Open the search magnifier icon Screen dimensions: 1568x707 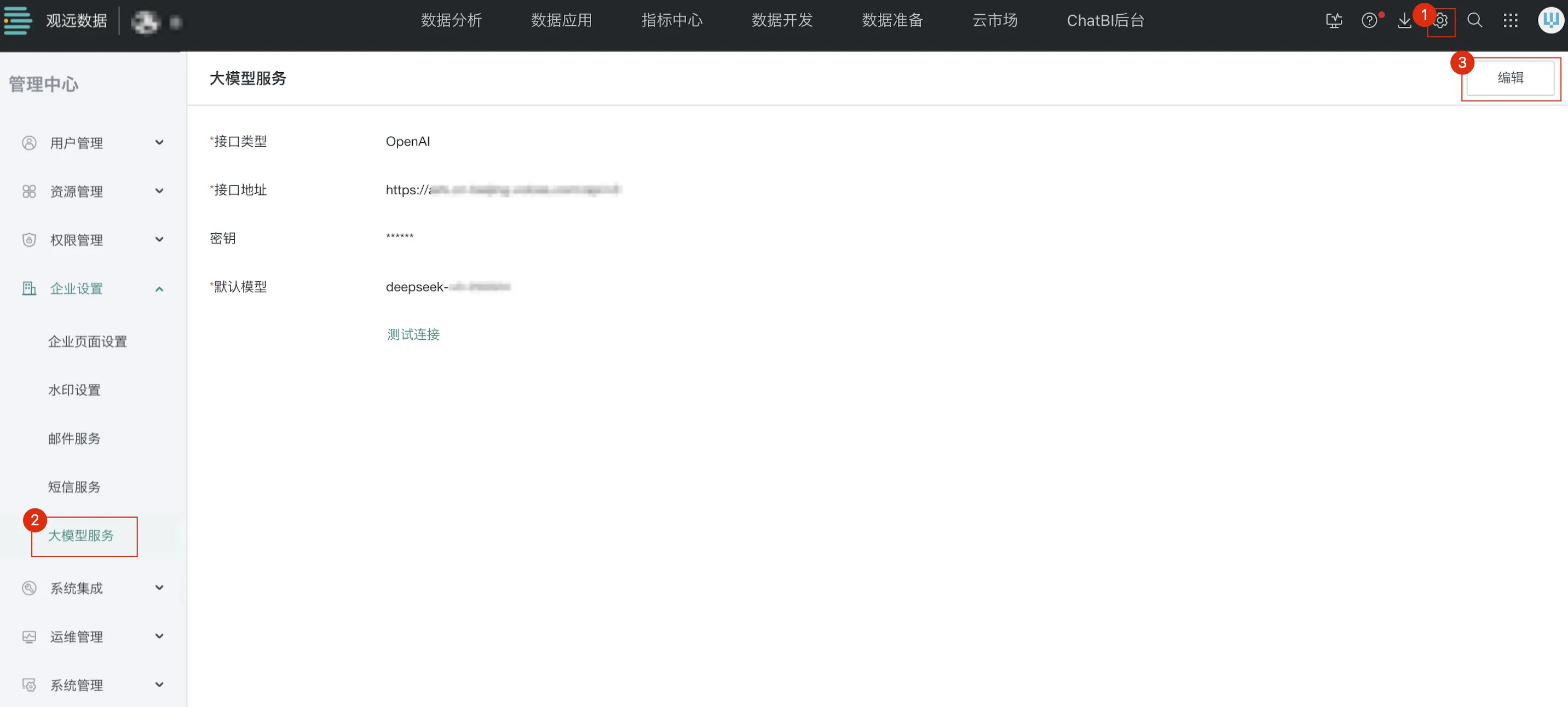1474,21
